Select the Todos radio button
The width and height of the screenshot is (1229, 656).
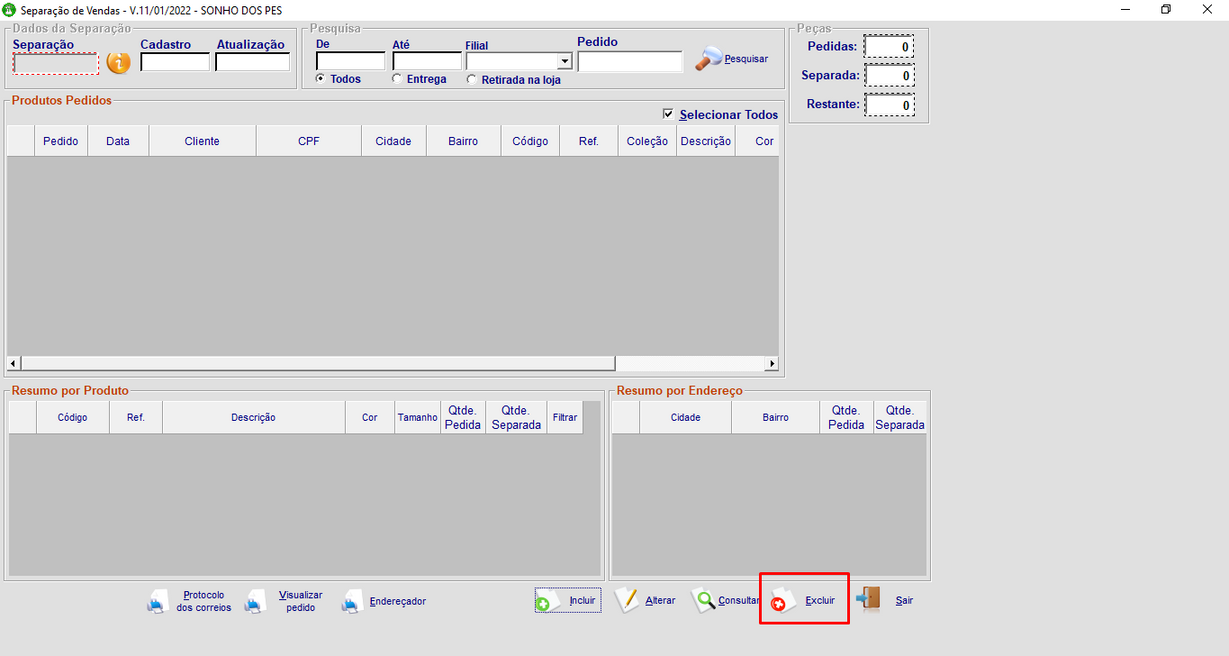pyautogui.click(x=321, y=78)
